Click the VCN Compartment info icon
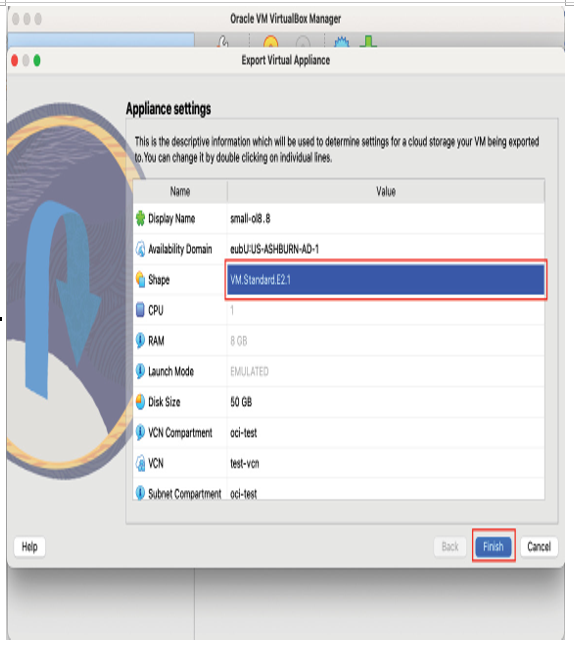Screen dimensions: 574x649 (x=140, y=432)
